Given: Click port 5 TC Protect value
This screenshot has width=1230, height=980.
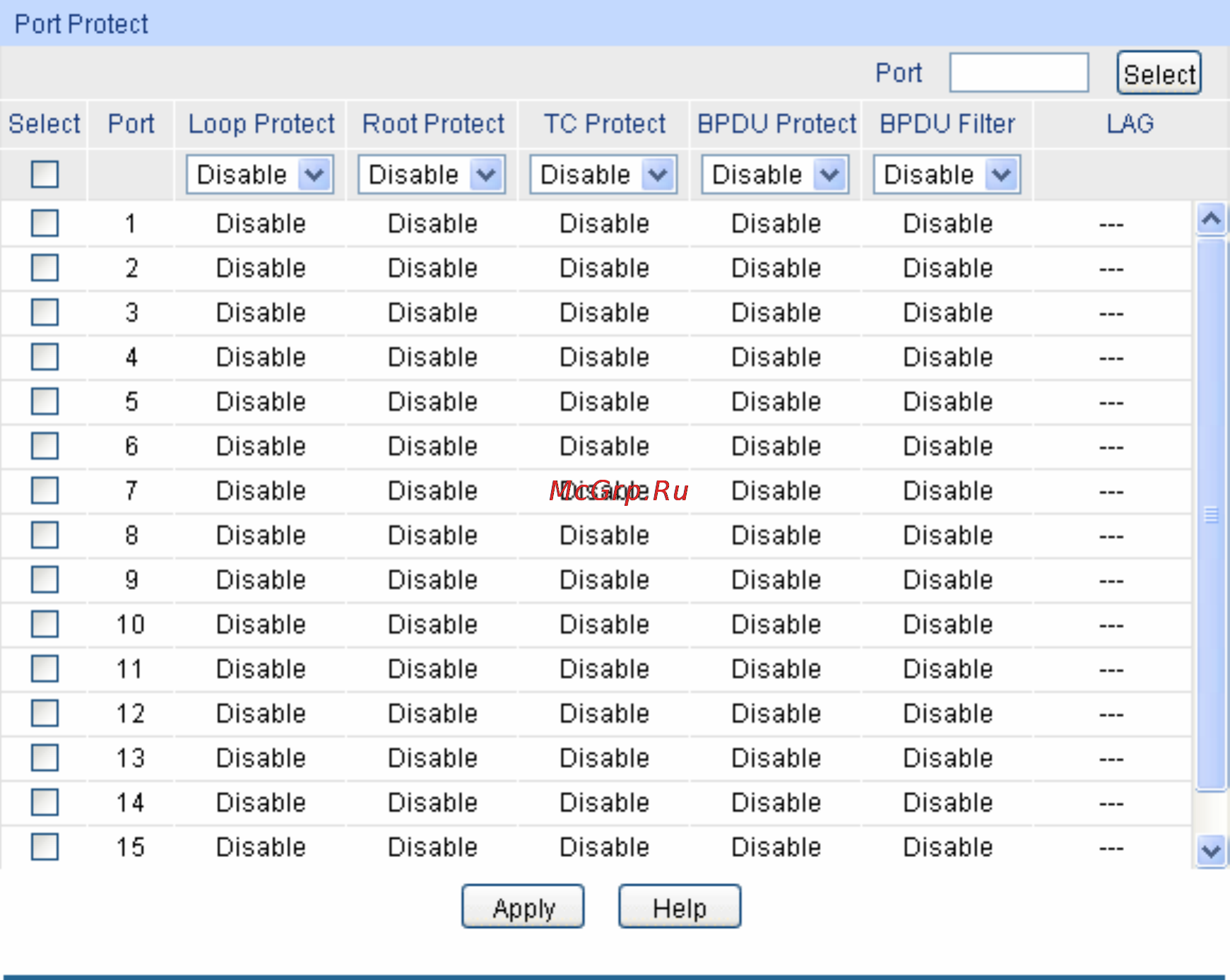Looking at the screenshot, I should 604,401.
